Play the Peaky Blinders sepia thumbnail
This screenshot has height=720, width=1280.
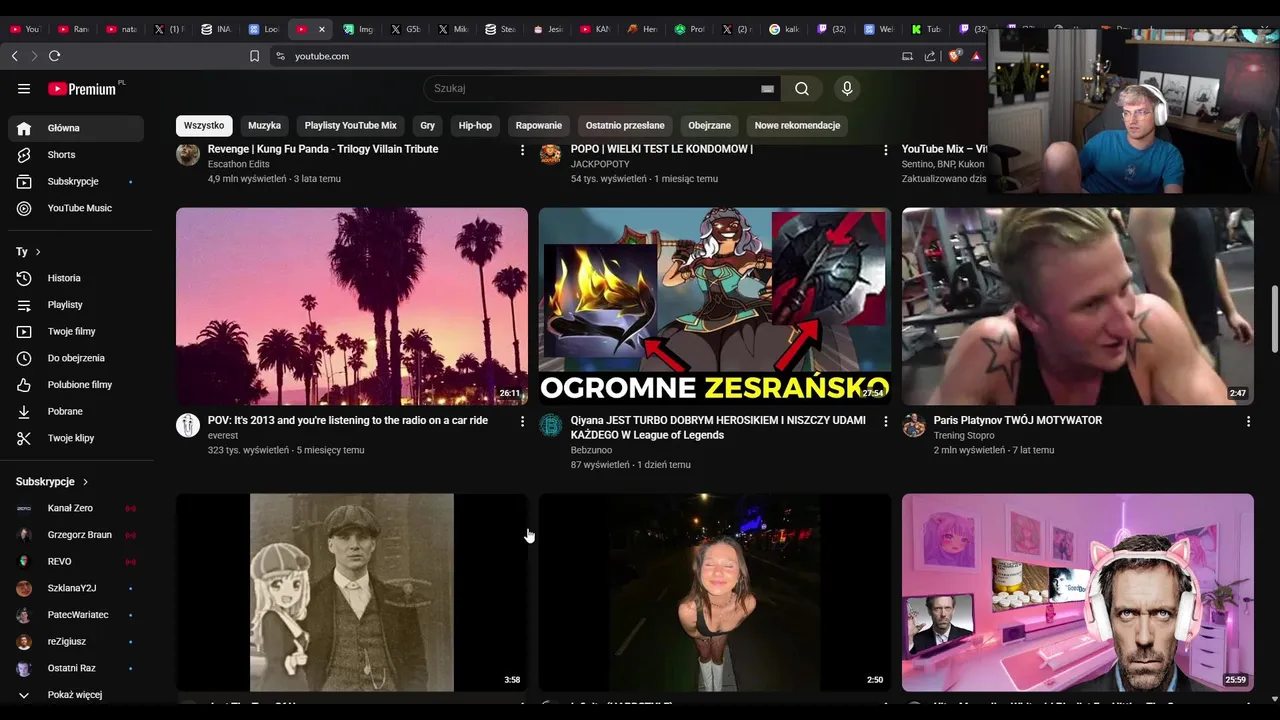coord(352,592)
